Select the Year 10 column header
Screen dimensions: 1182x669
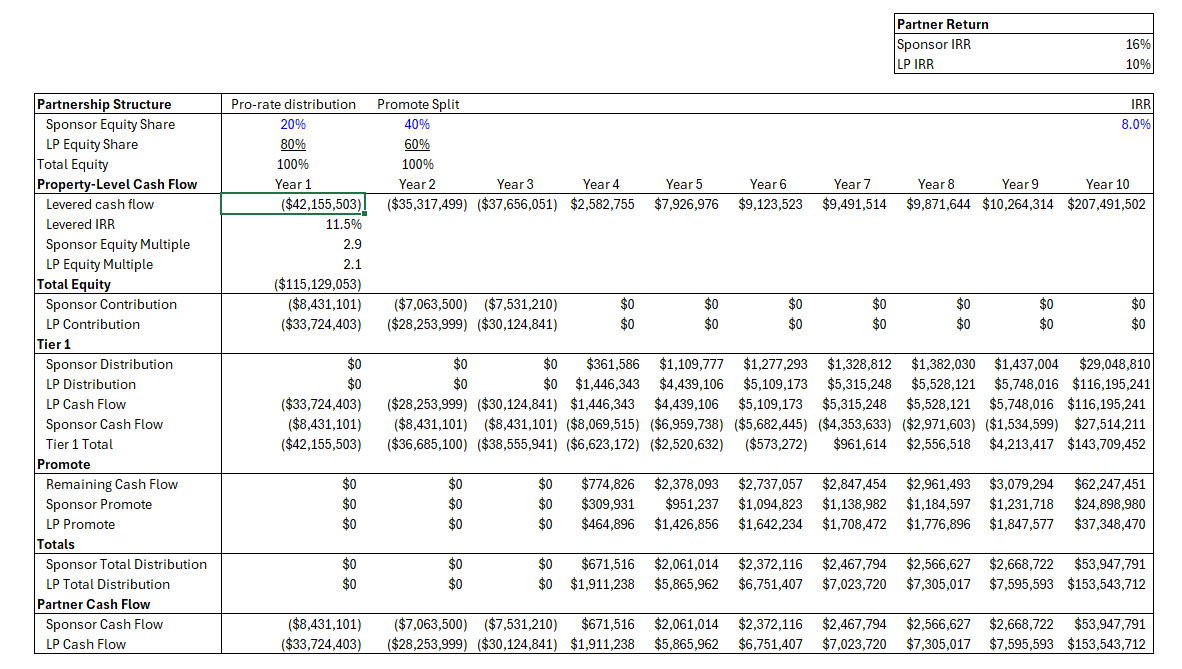[x=1107, y=184]
